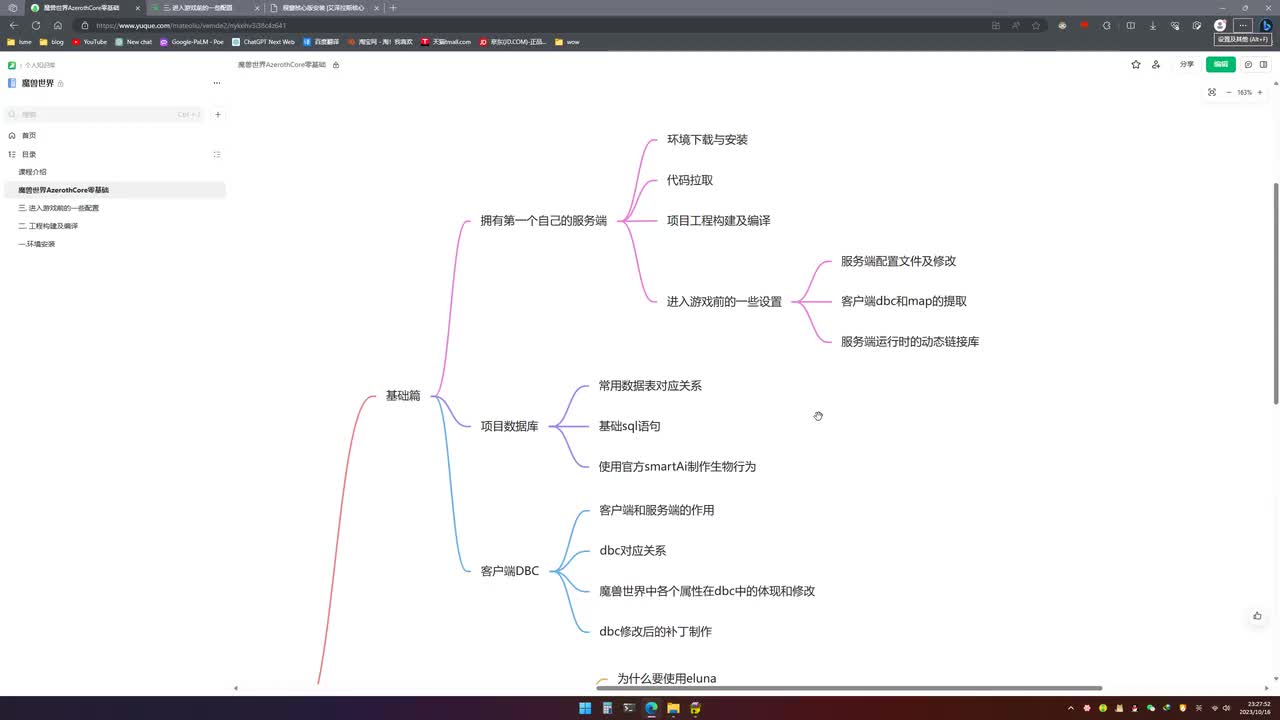This screenshot has height=720, width=1280.
Task: Click the horizontal scrollbar of the mind map
Action: click(x=849, y=688)
